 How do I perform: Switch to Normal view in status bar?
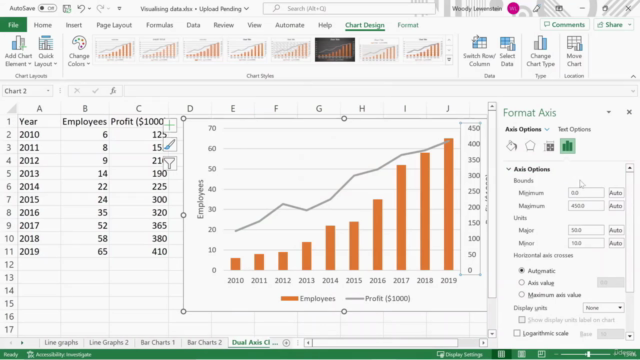501,354
